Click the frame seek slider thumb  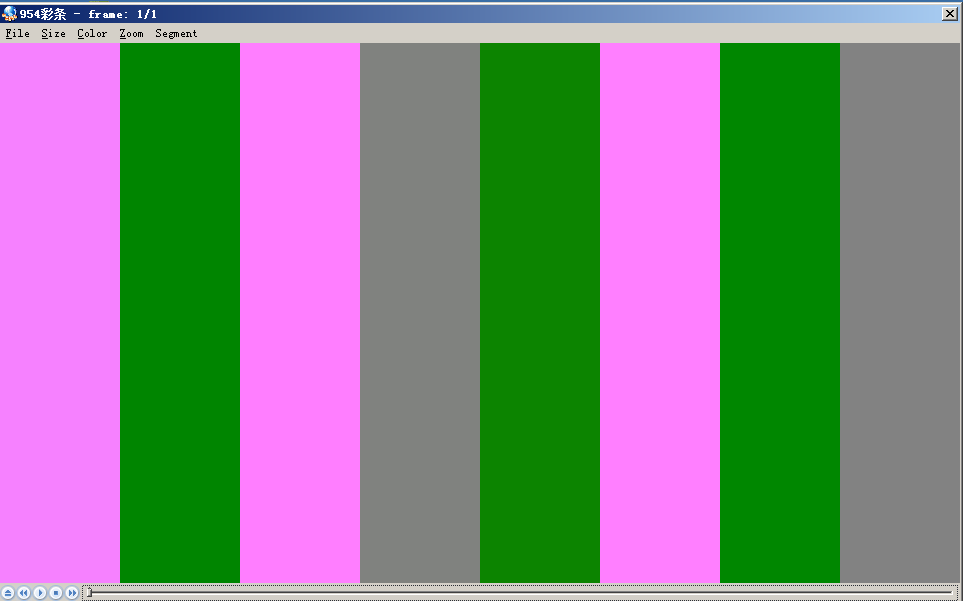(x=89, y=592)
